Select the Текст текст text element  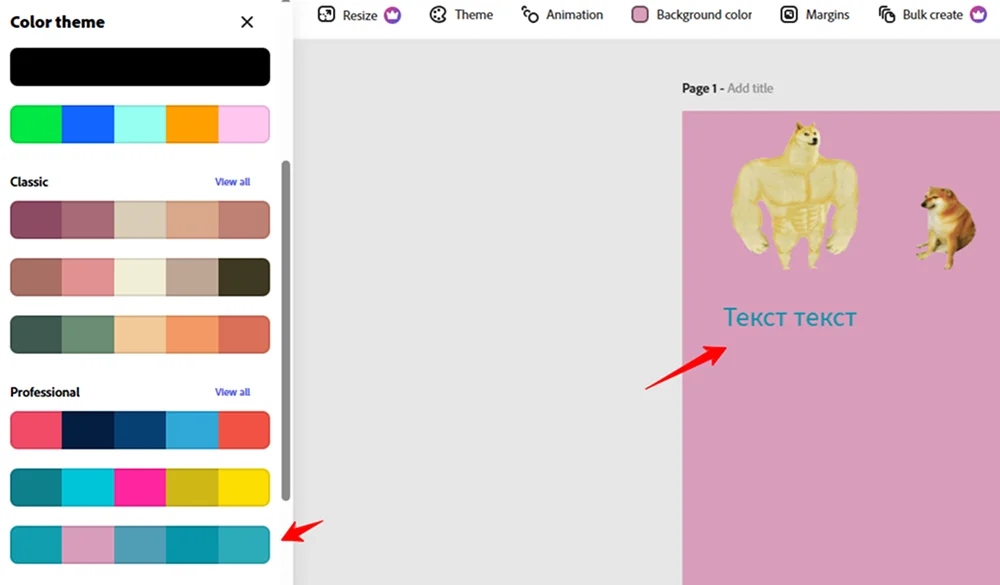click(790, 317)
